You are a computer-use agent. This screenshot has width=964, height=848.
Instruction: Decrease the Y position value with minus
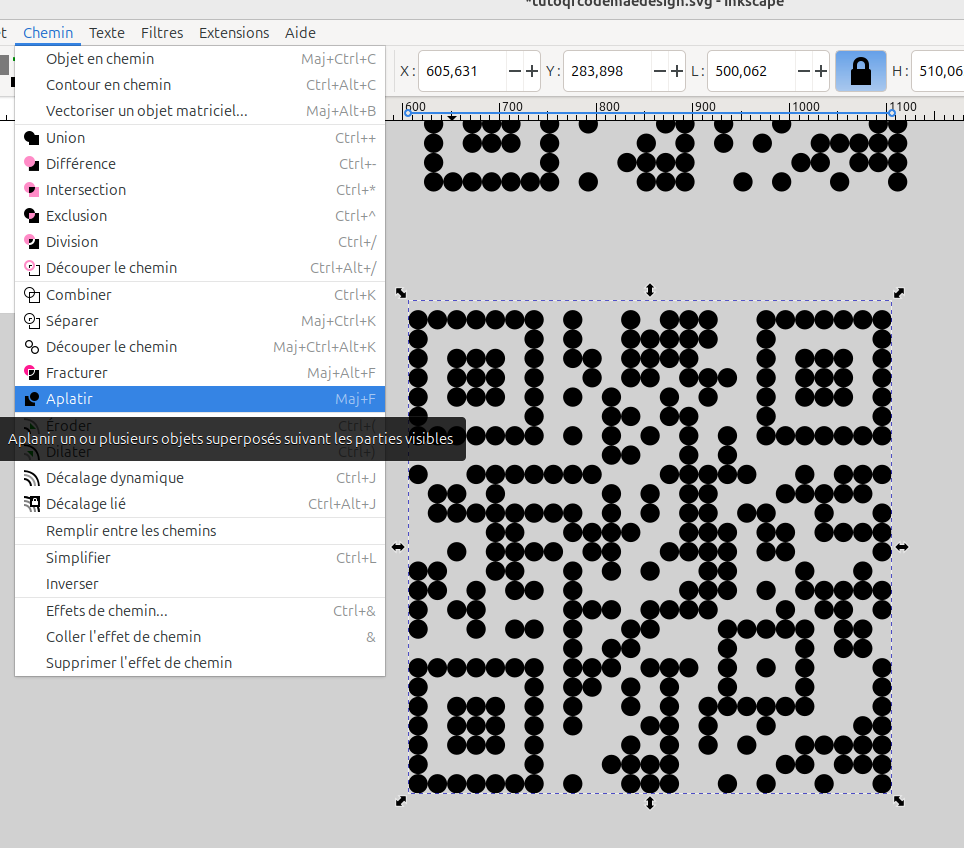[660, 71]
